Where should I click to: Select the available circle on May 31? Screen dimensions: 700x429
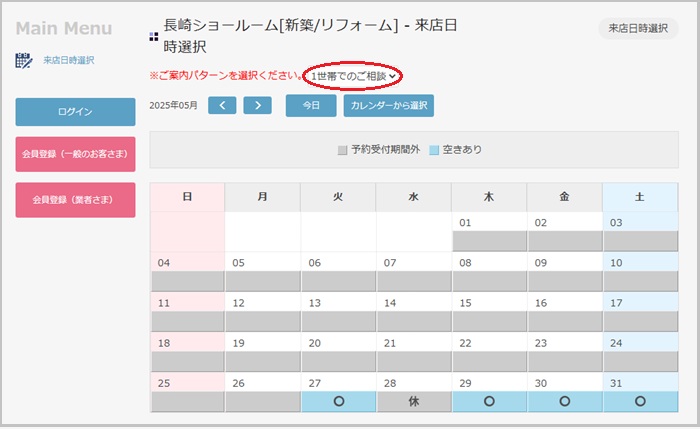click(640, 401)
